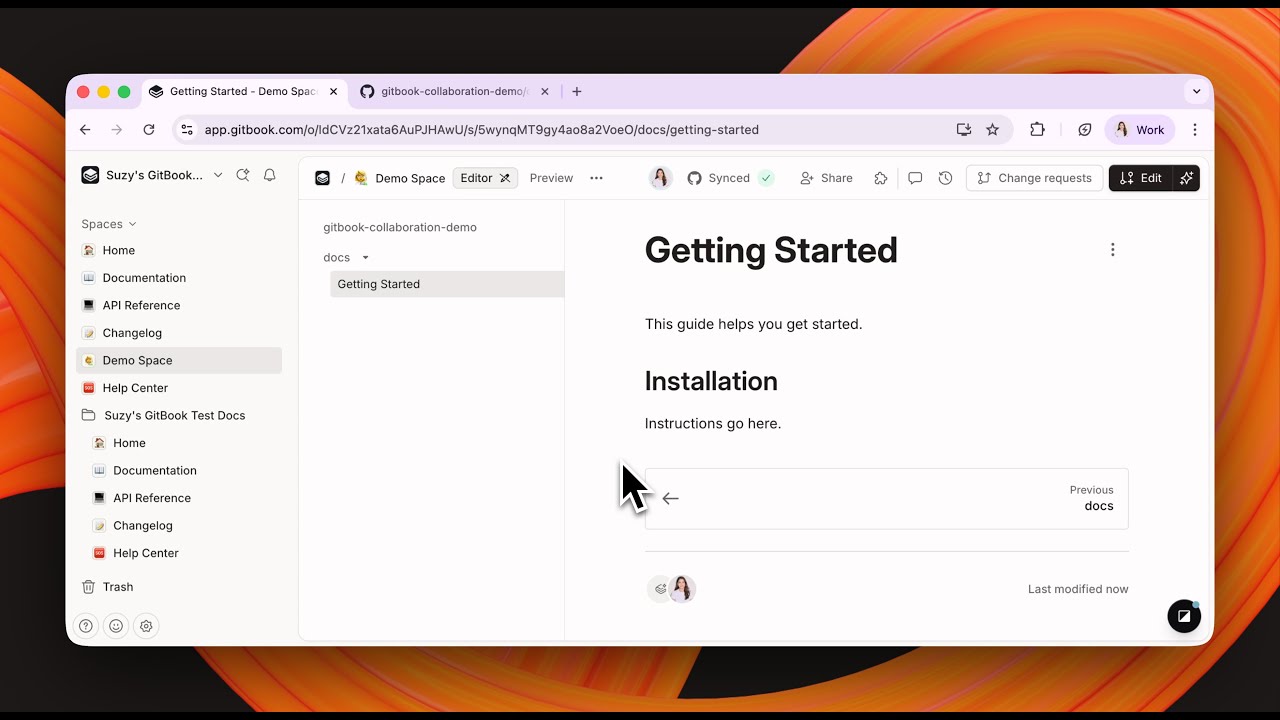Switch to Preview tab
The image size is (1280, 720).
(551, 178)
